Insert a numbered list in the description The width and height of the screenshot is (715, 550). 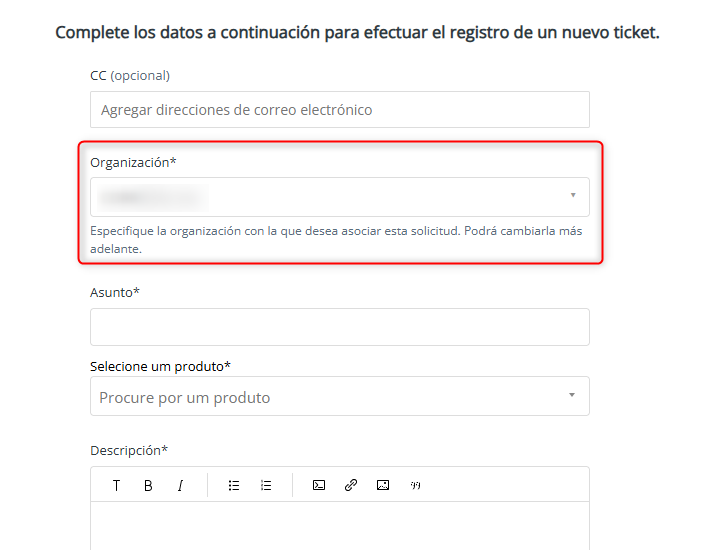tap(266, 485)
